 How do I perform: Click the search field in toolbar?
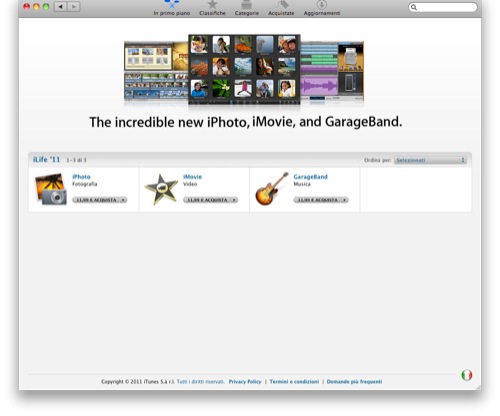[x=443, y=7]
